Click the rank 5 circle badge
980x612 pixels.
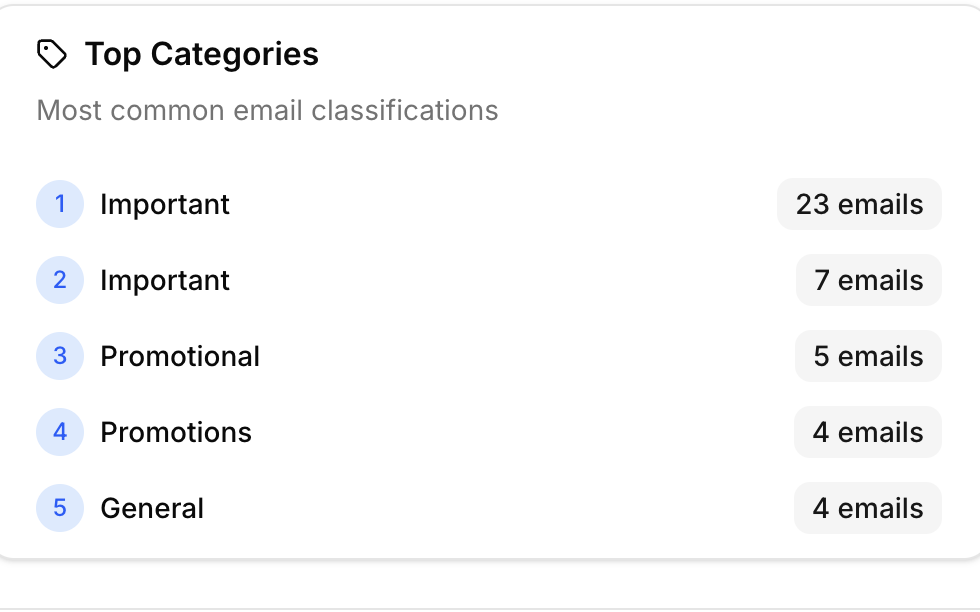[x=60, y=508]
